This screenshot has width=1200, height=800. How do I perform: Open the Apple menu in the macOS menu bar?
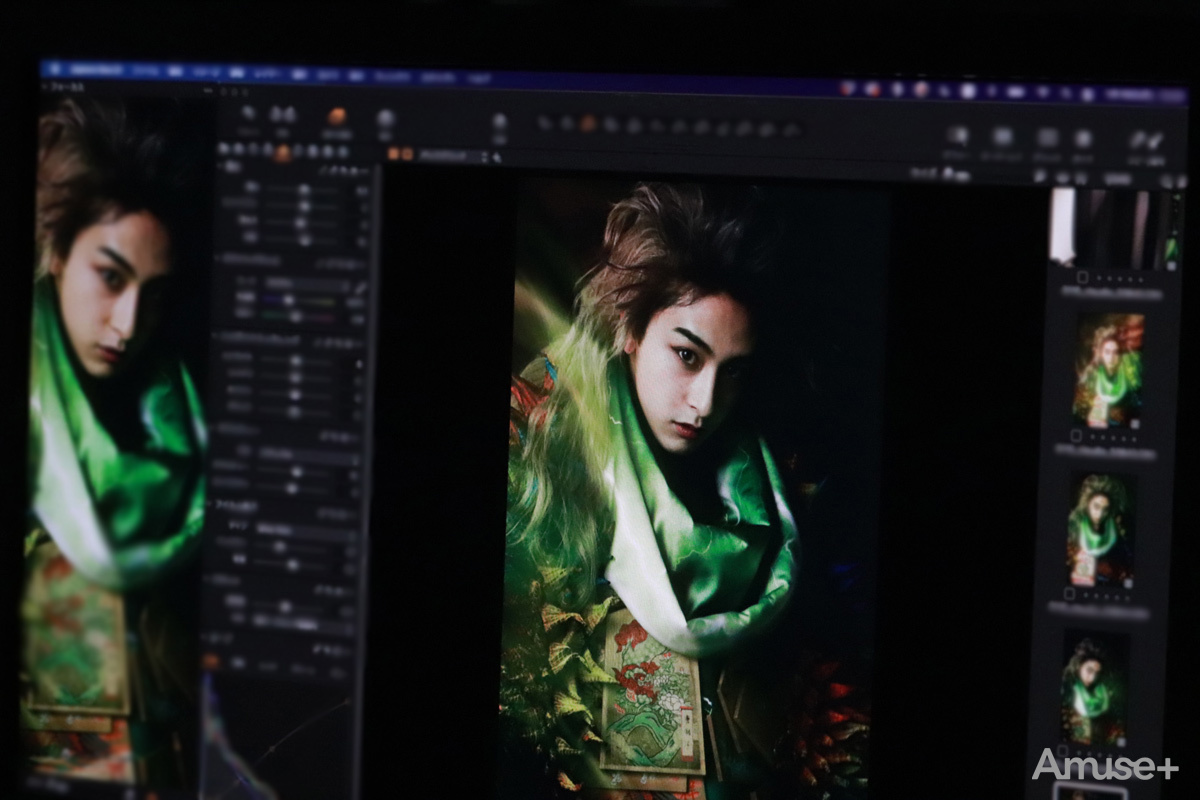coord(53,69)
